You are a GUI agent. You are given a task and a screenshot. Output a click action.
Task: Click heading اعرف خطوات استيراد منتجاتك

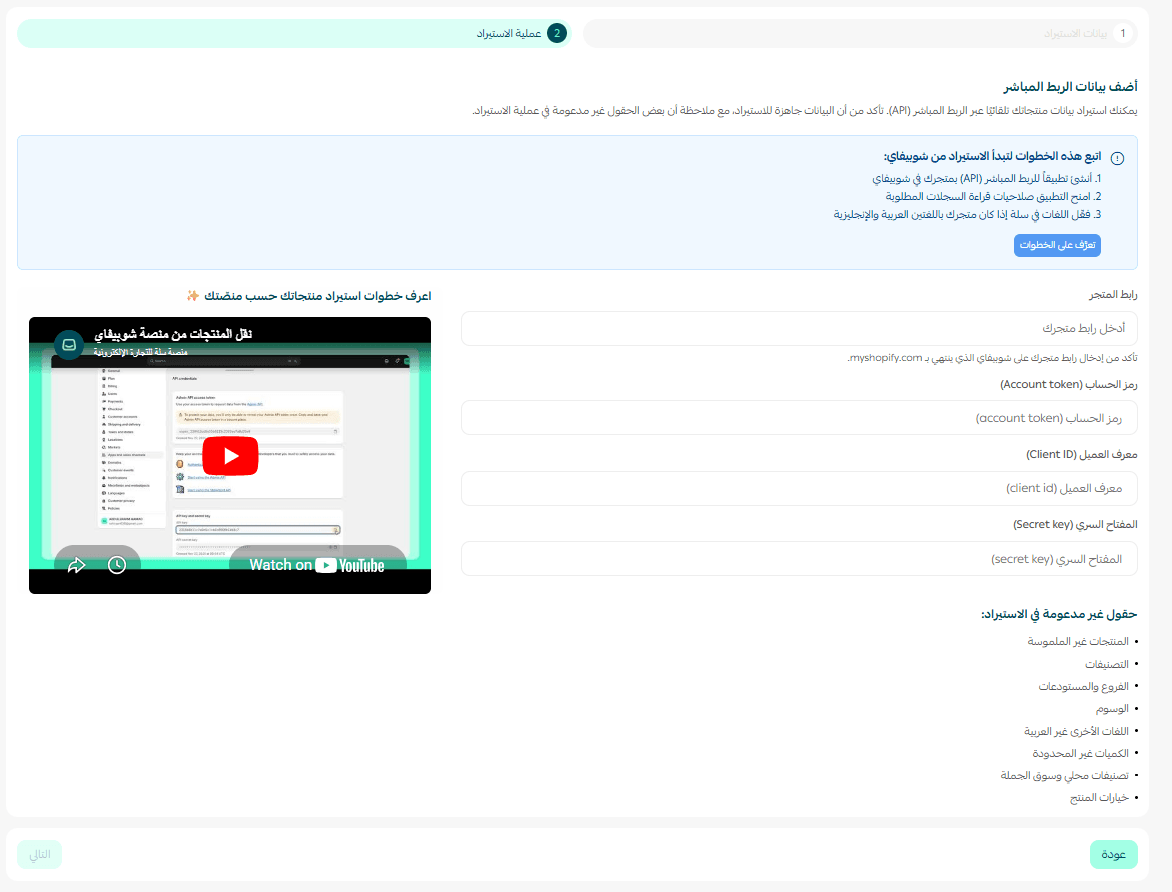click(318, 296)
